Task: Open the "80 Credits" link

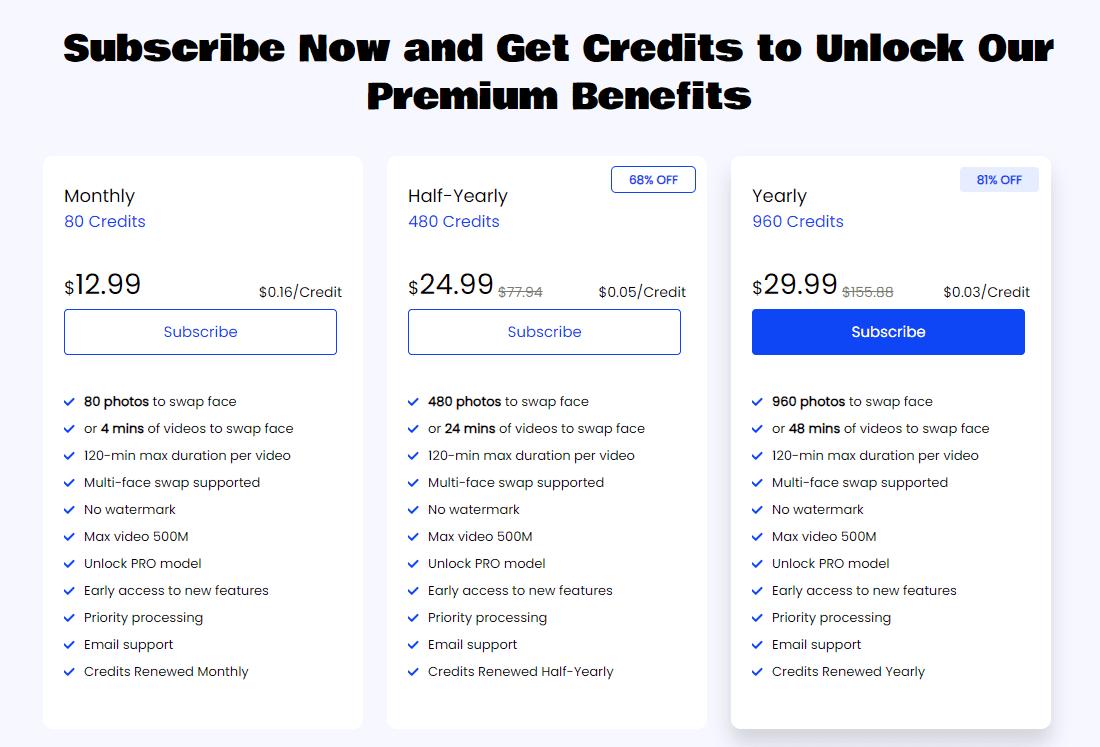Action: [x=105, y=222]
